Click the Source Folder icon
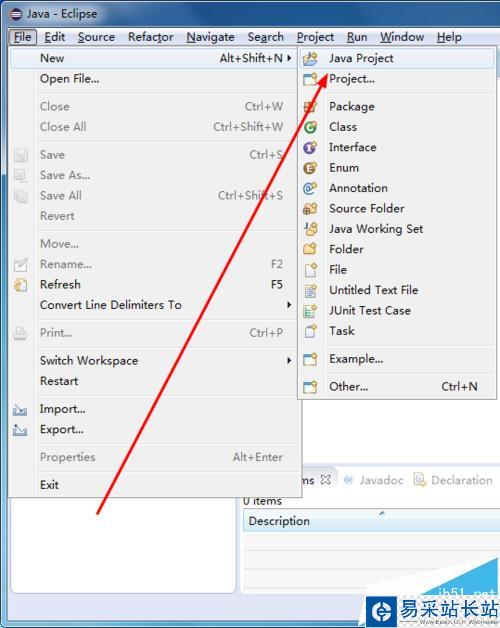The height and width of the screenshot is (628, 500). click(x=310, y=209)
